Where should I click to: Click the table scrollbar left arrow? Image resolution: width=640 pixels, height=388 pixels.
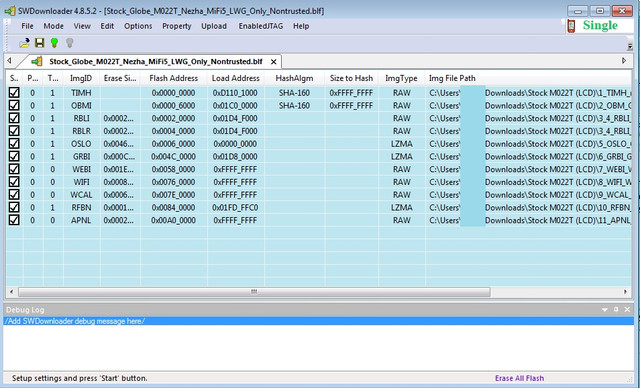[11, 292]
